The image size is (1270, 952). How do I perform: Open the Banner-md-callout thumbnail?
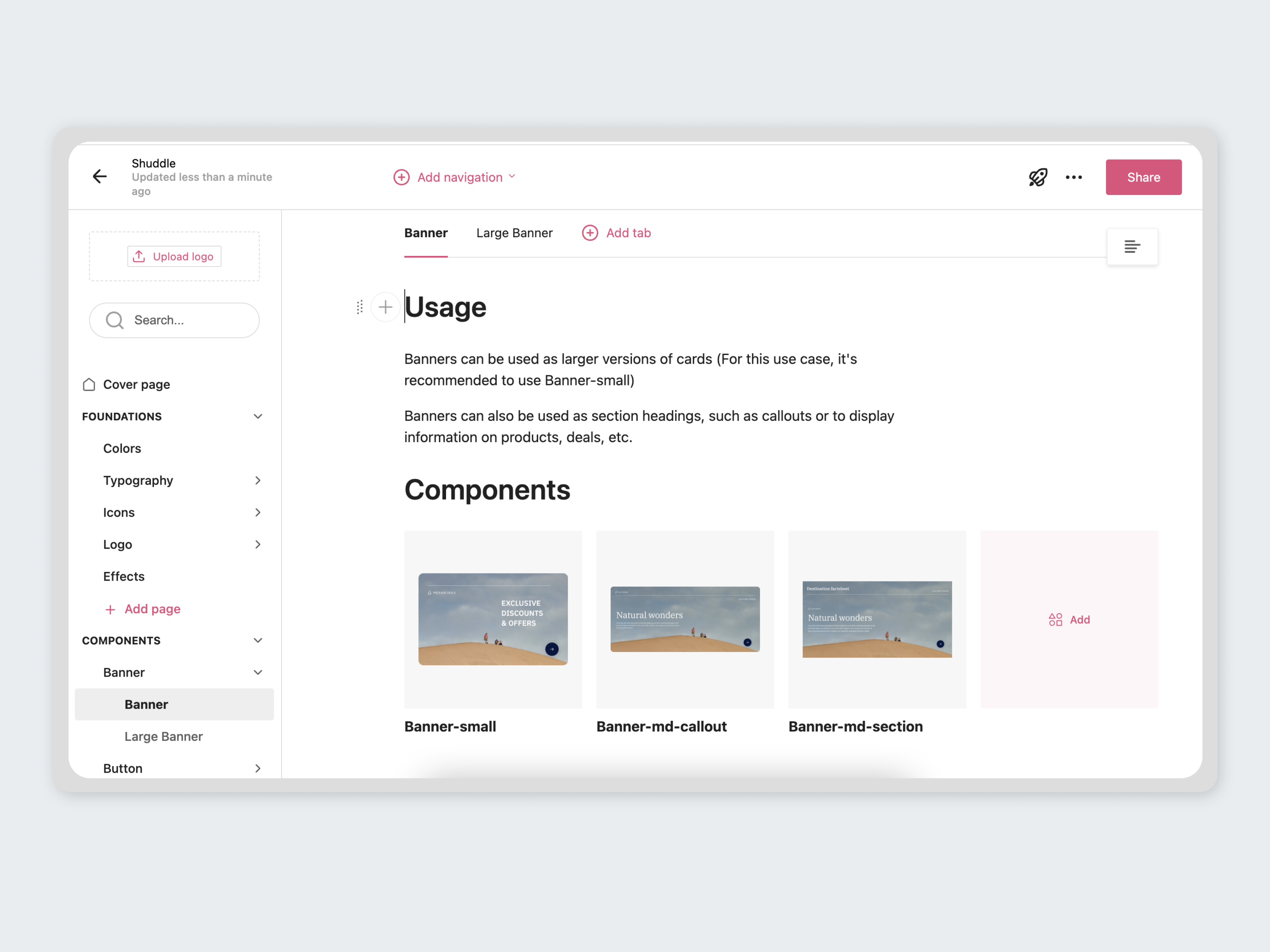tap(685, 619)
